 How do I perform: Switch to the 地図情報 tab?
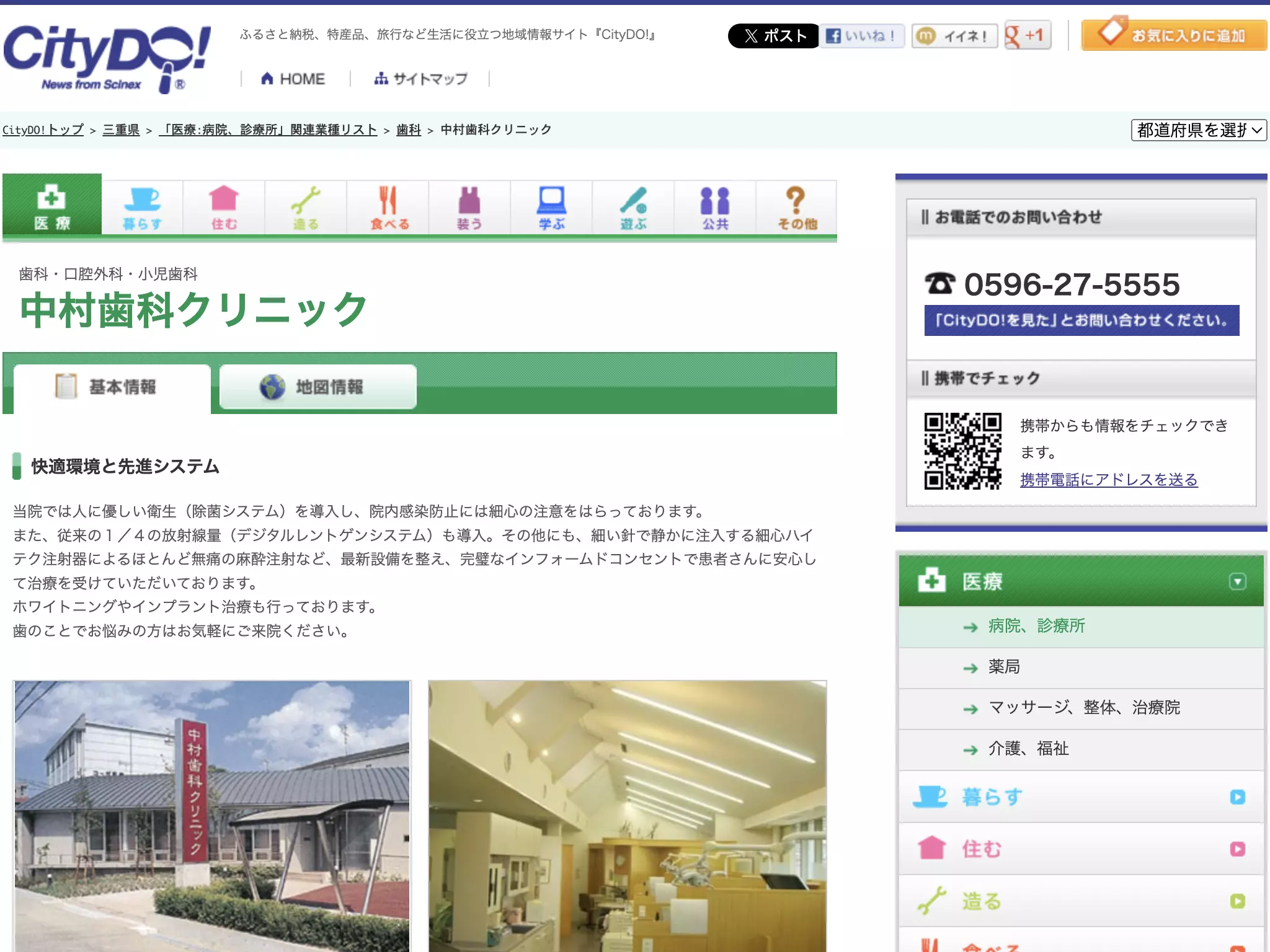click(318, 387)
